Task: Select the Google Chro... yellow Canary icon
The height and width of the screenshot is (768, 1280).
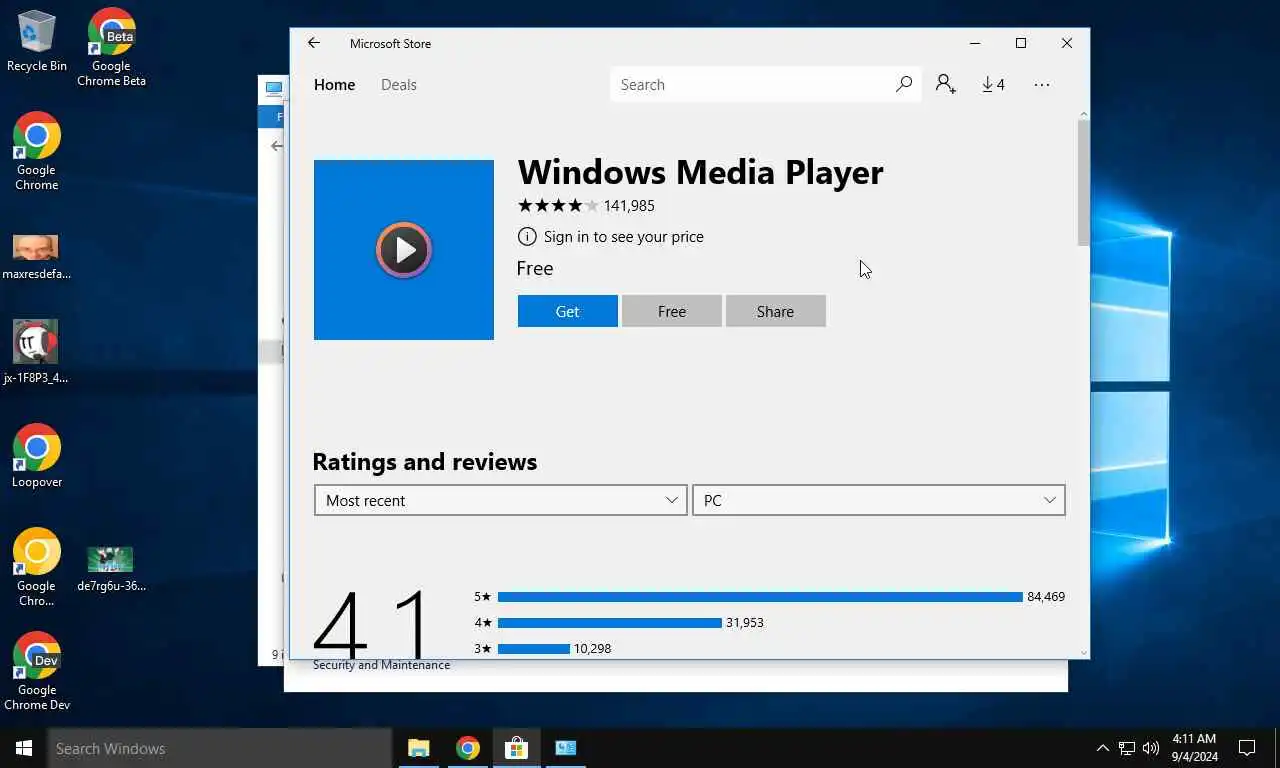Action: coord(37,567)
